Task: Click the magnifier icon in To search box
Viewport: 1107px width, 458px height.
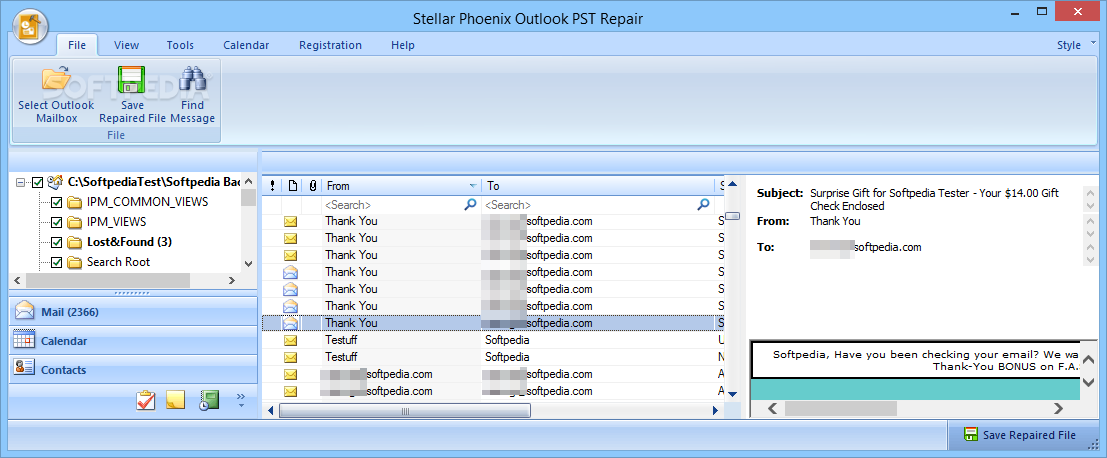Action: tap(703, 205)
